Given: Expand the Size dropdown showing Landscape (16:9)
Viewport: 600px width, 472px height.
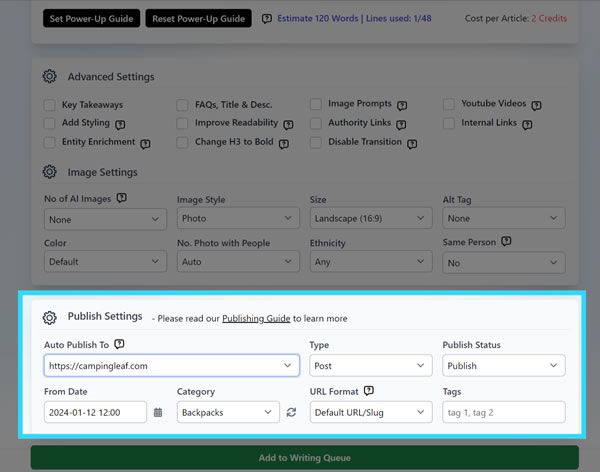Looking at the screenshot, I should [x=371, y=218].
